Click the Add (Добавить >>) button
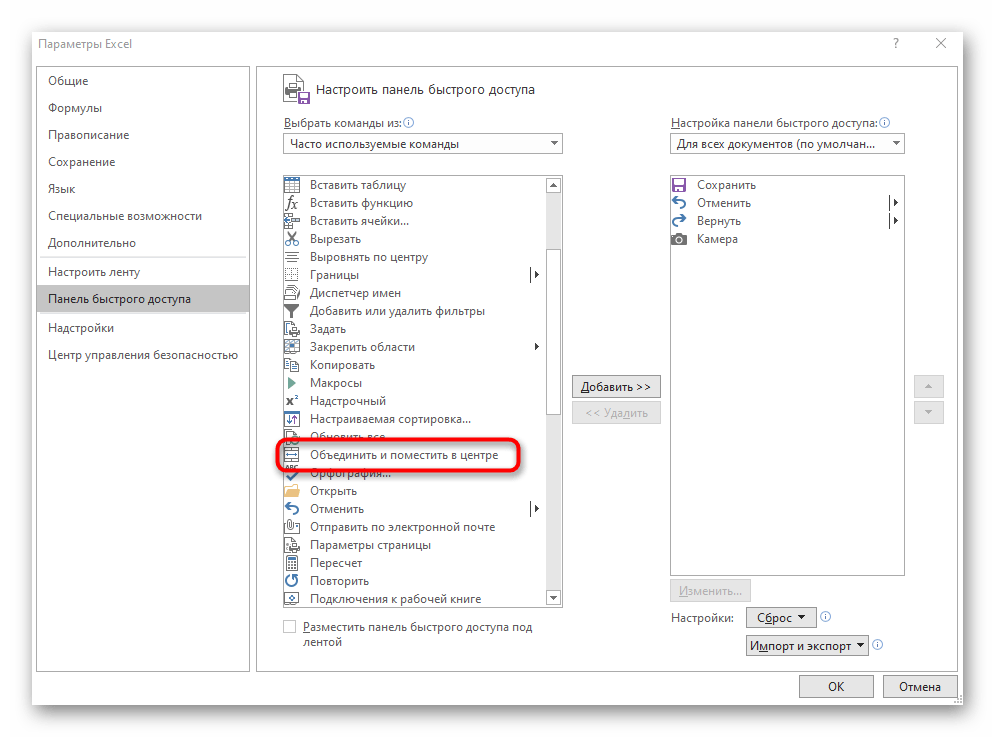This screenshot has height=737, width=995. tap(616, 387)
